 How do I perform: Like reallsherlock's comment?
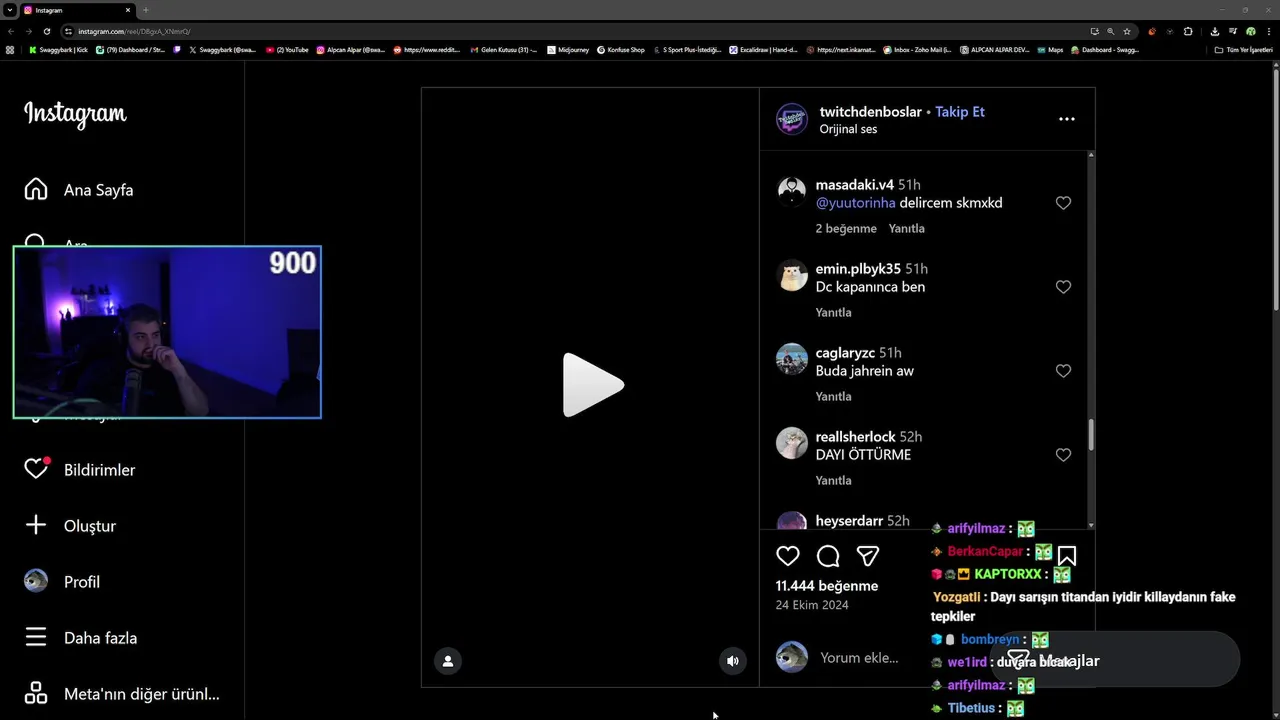pos(1063,455)
